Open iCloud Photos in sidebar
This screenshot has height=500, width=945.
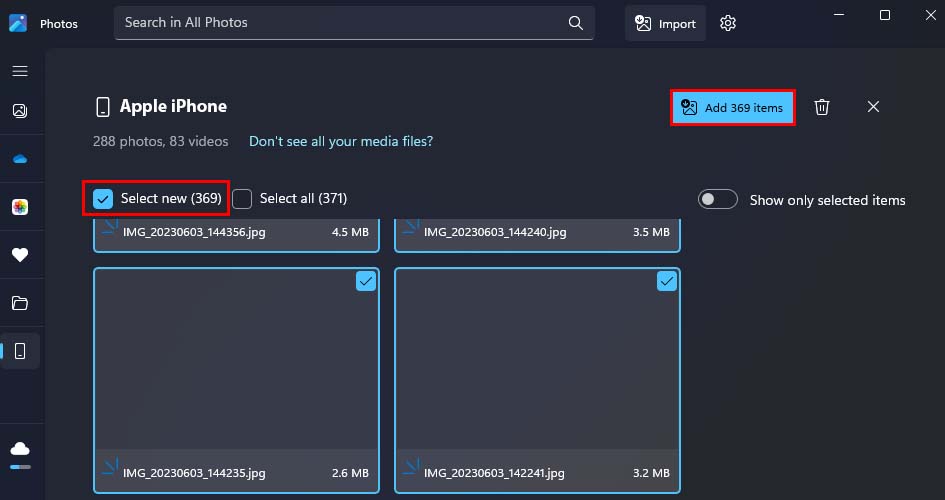pyautogui.click(x=20, y=207)
